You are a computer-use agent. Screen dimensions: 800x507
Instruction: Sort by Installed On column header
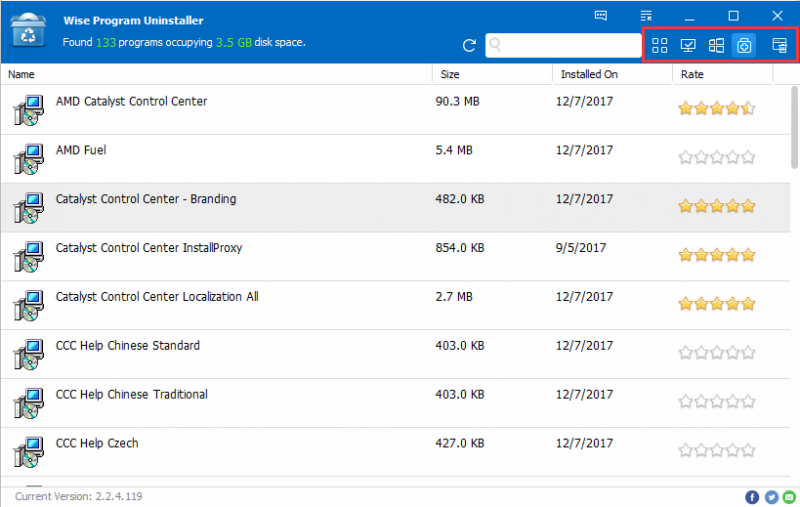coord(612,74)
